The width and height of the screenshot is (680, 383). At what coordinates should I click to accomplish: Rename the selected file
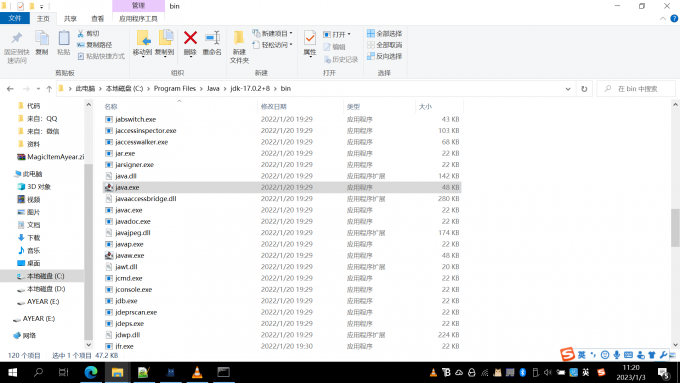pyautogui.click(x=212, y=43)
